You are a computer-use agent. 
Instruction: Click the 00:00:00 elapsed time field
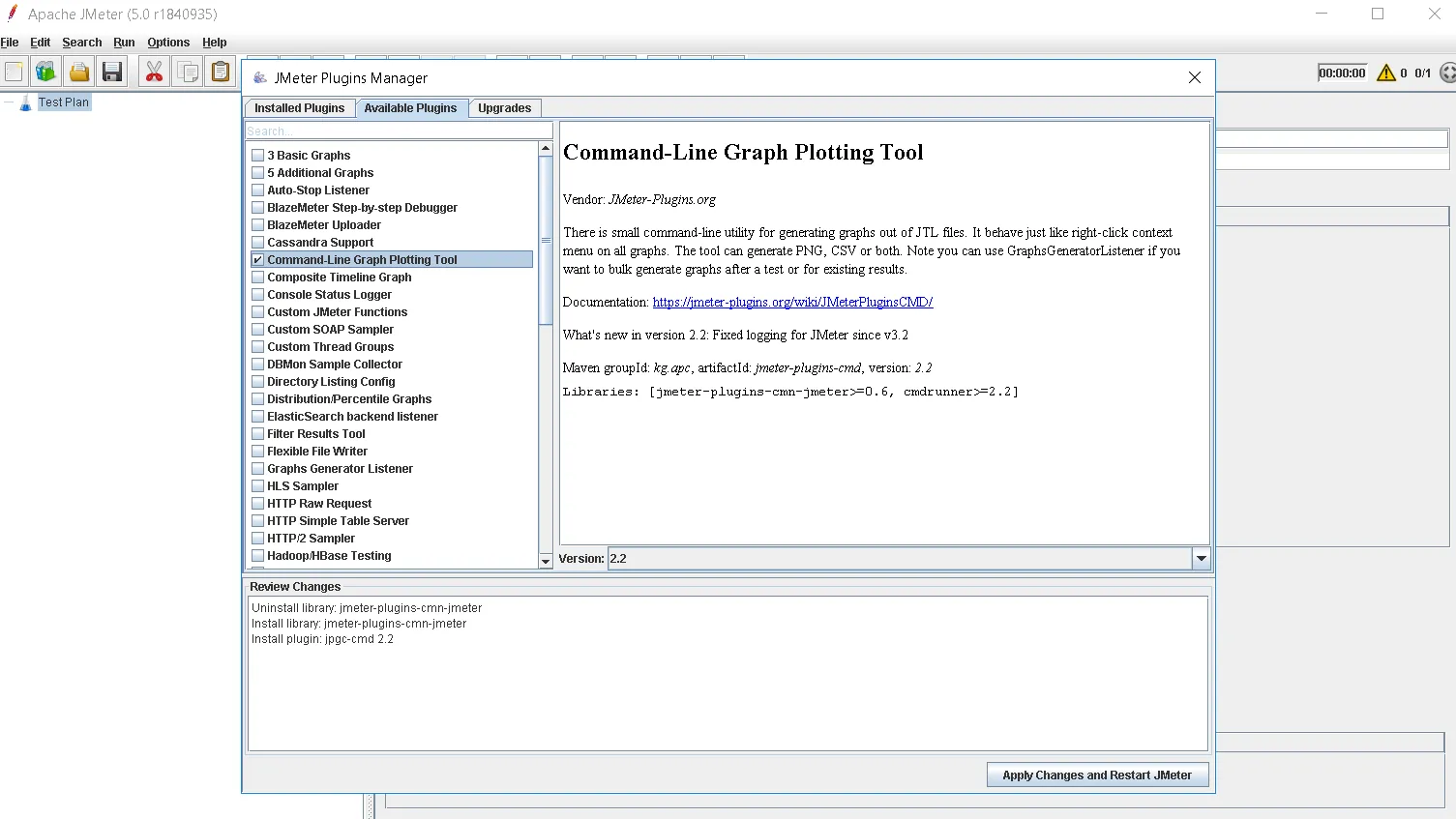point(1342,73)
